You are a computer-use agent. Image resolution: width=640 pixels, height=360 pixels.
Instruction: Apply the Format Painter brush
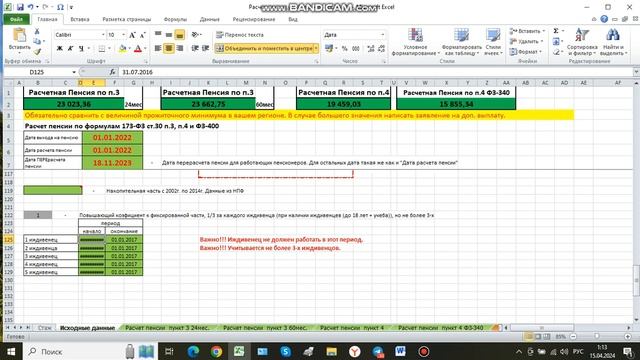click(37, 51)
